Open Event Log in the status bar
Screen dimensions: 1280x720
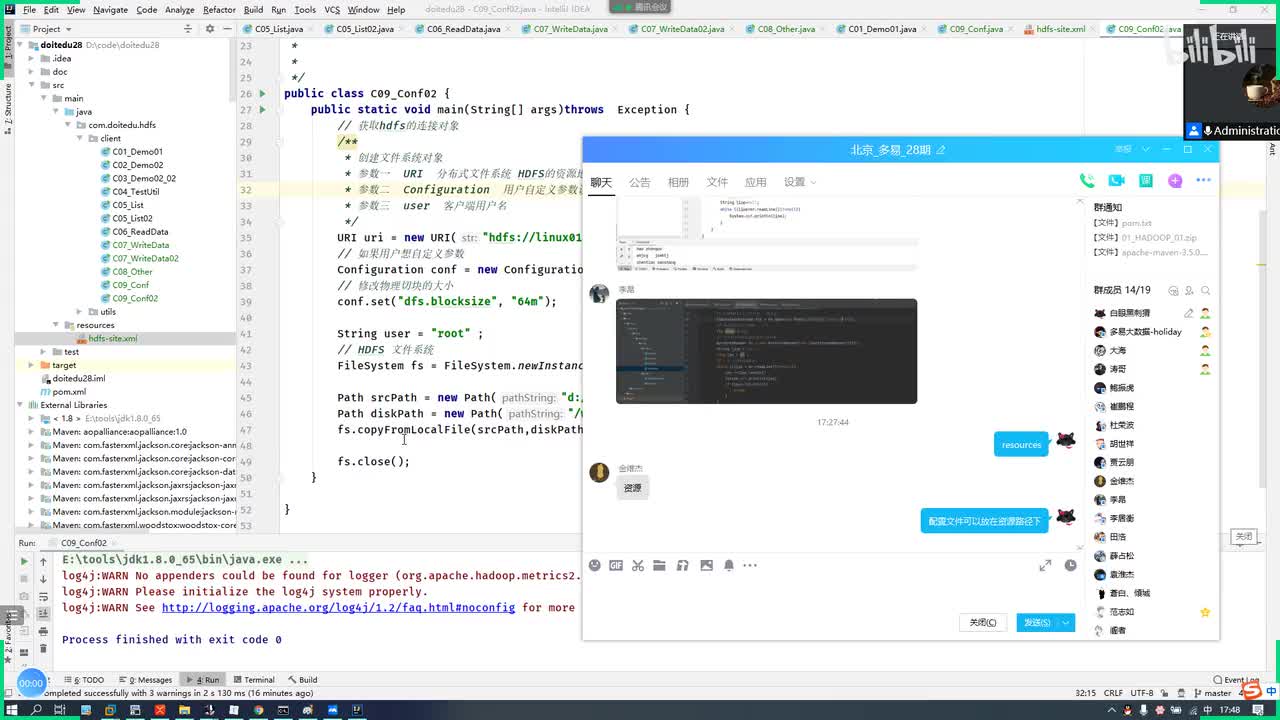coord(1236,680)
